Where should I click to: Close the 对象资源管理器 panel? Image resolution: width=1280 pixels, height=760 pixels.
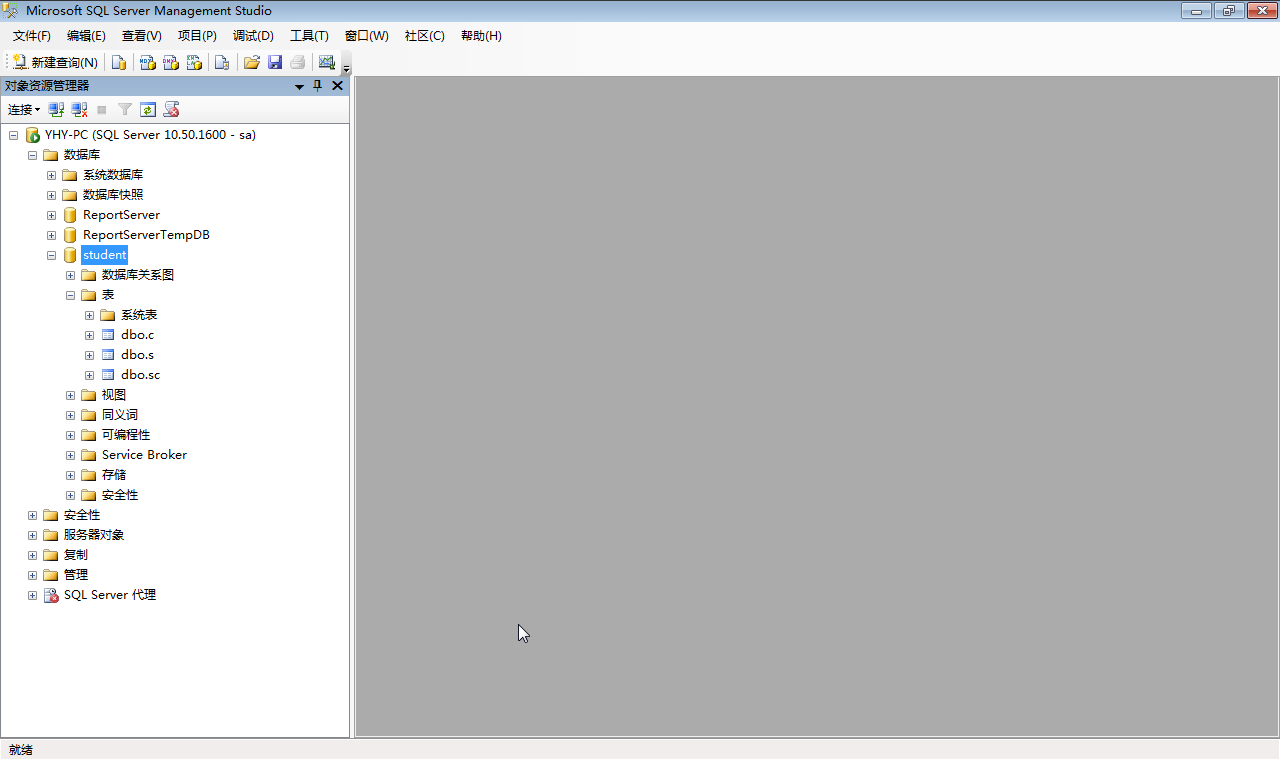[x=337, y=85]
